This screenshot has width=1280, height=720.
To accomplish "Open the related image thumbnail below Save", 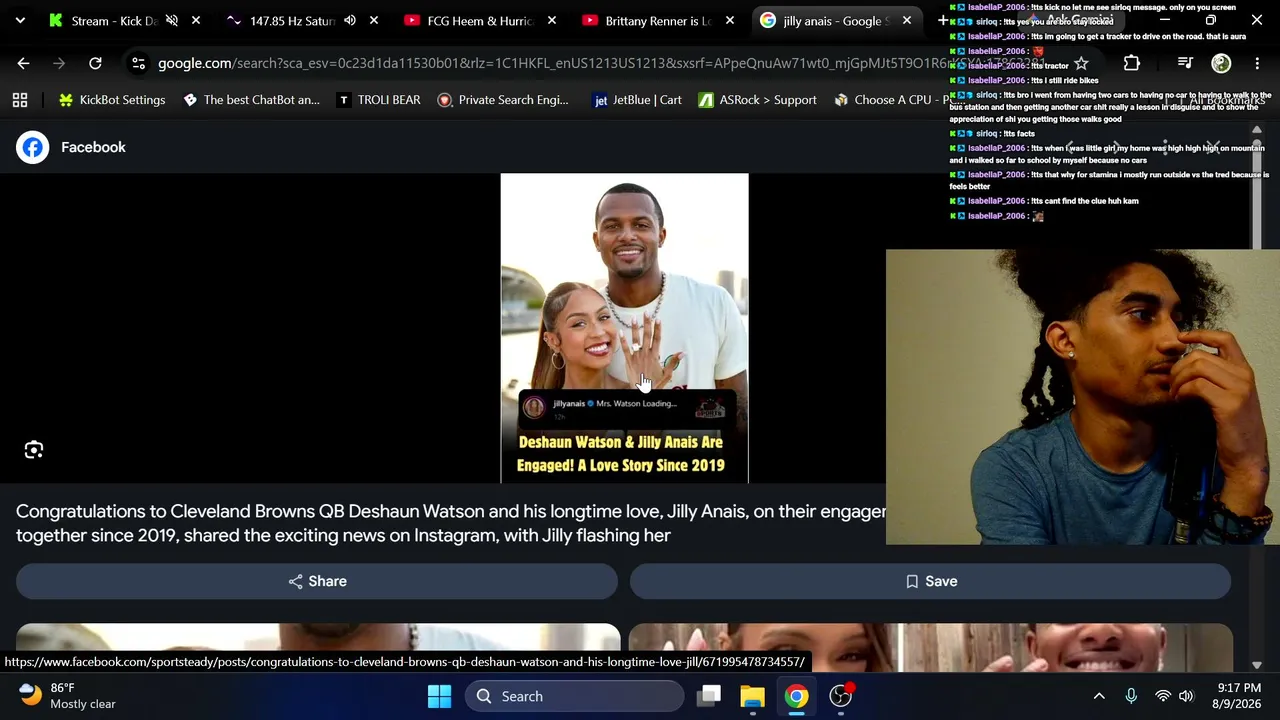I will pos(931,647).
